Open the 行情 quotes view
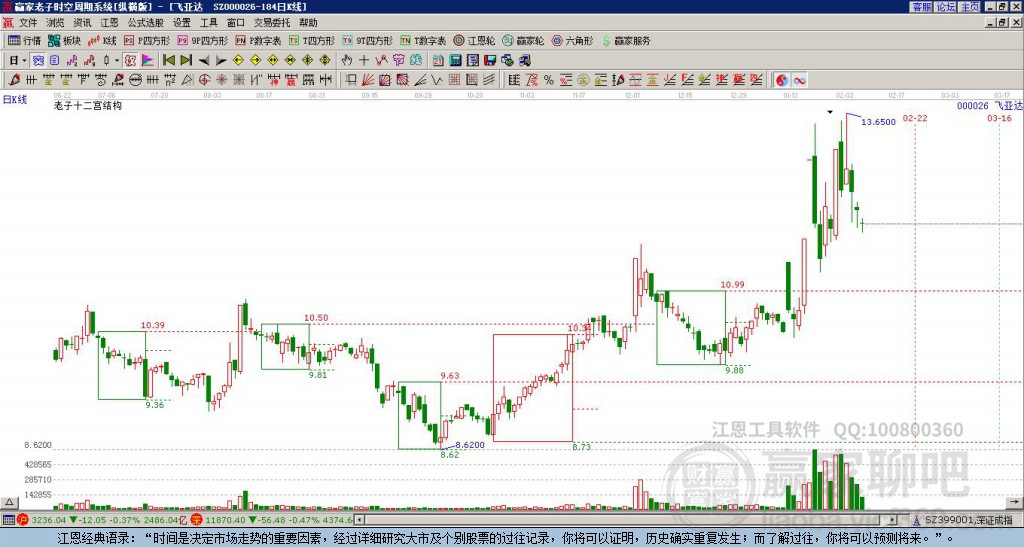The image size is (1024, 548). [x=25, y=40]
